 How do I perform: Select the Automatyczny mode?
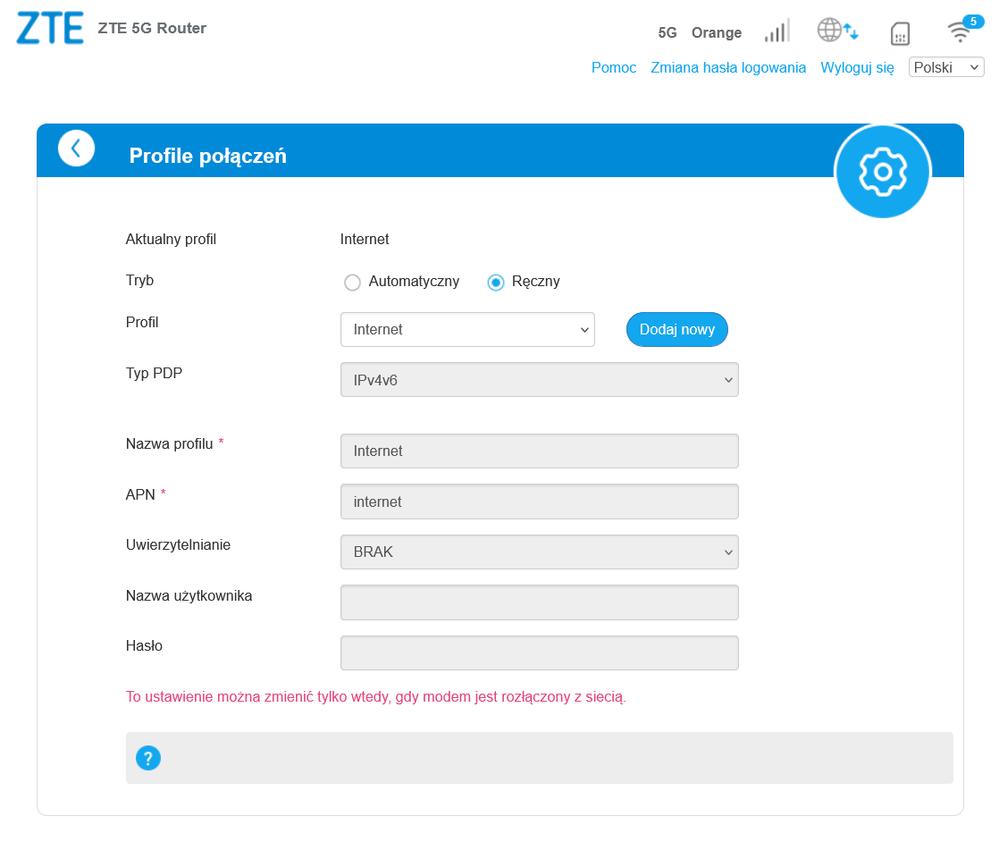[352, 282]
